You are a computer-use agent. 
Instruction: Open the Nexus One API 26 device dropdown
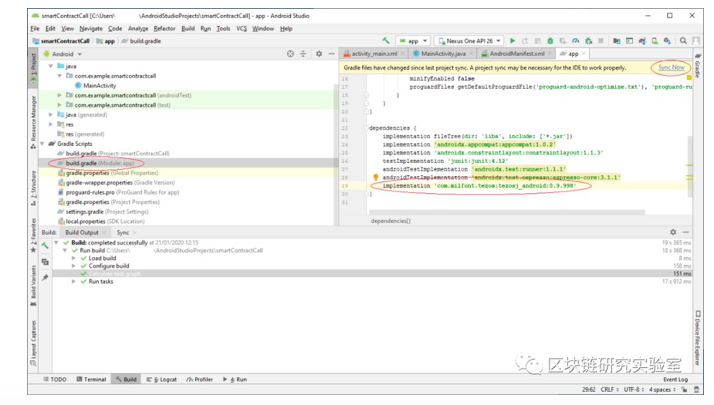point(469,41)
